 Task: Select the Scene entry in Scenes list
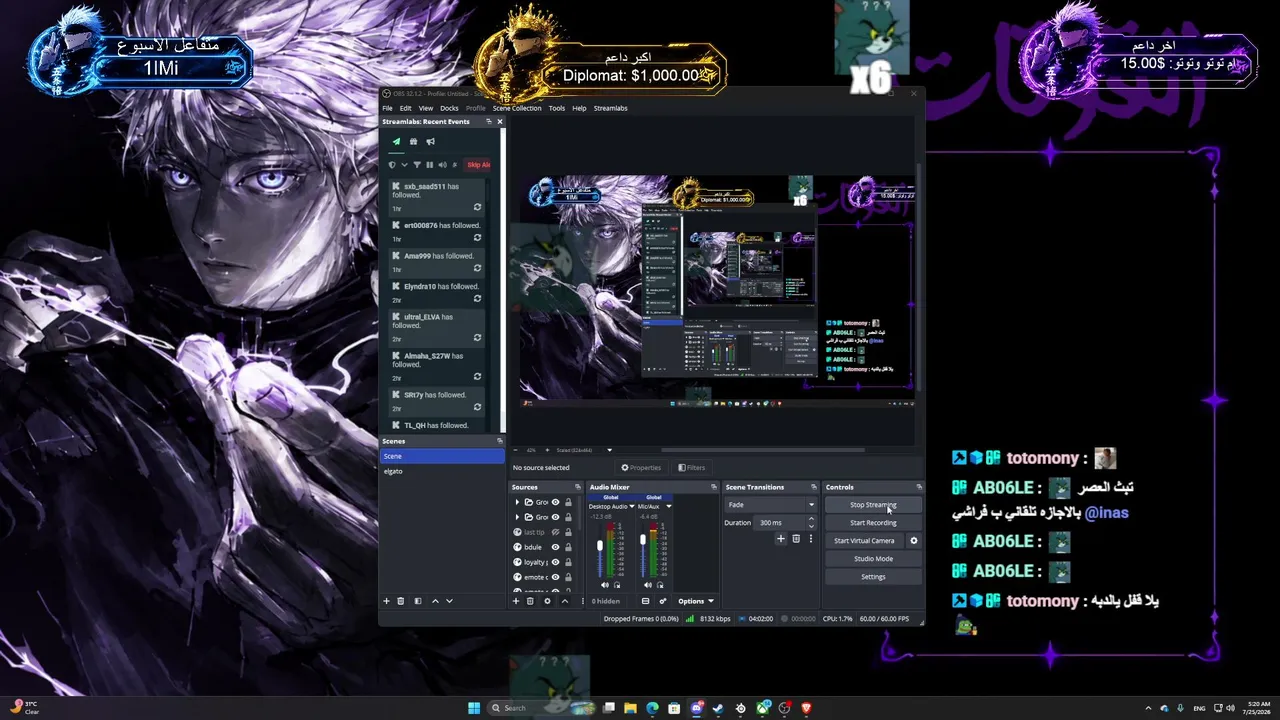pos(443,456)
